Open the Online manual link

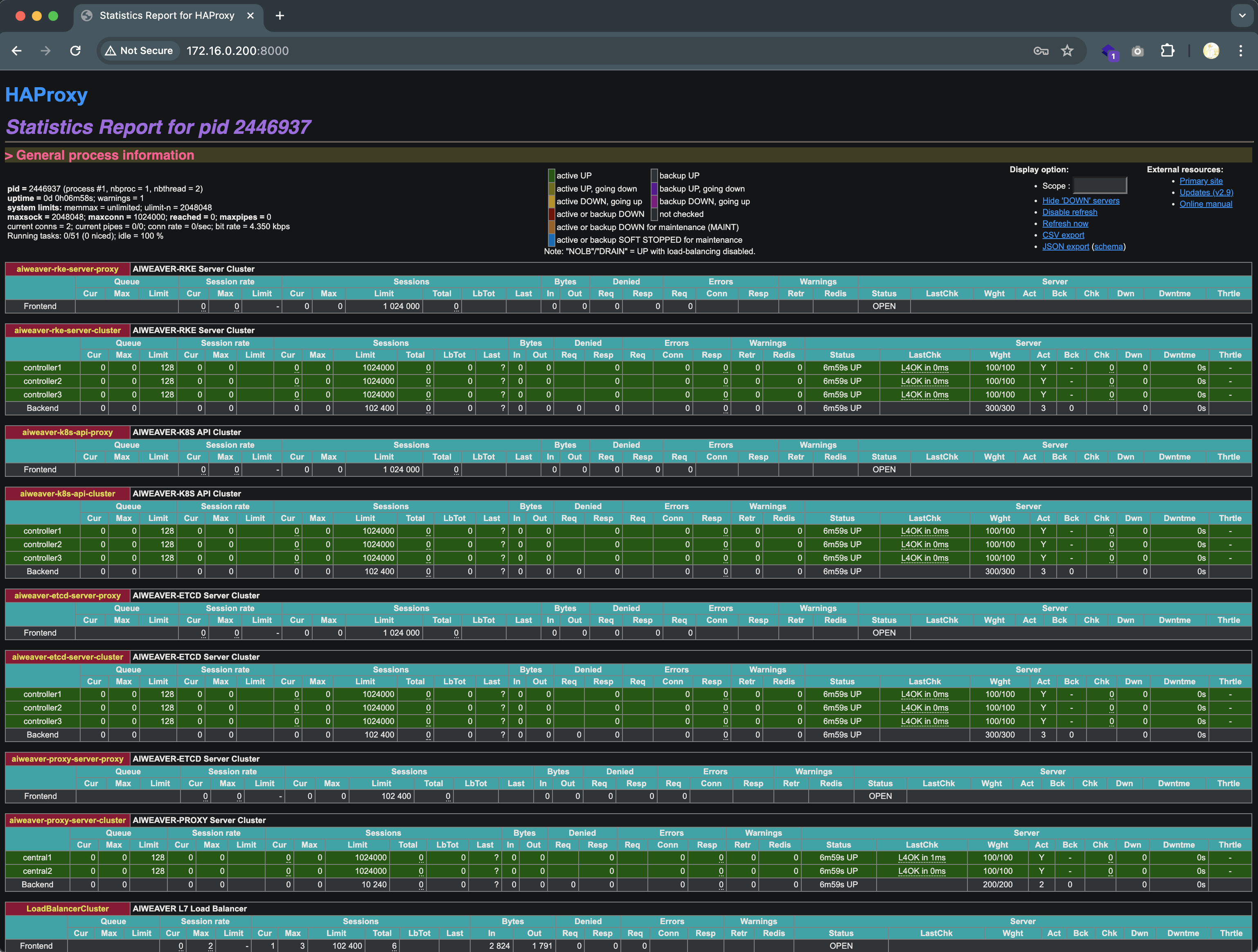point(1206,203)
